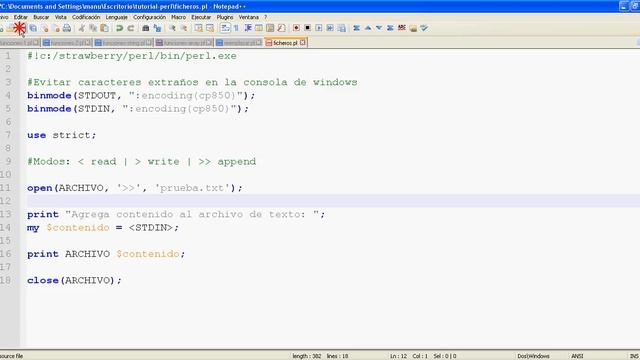
Task: Click the 'open(ARCHIVO' code line
Action: coord(135,188)
